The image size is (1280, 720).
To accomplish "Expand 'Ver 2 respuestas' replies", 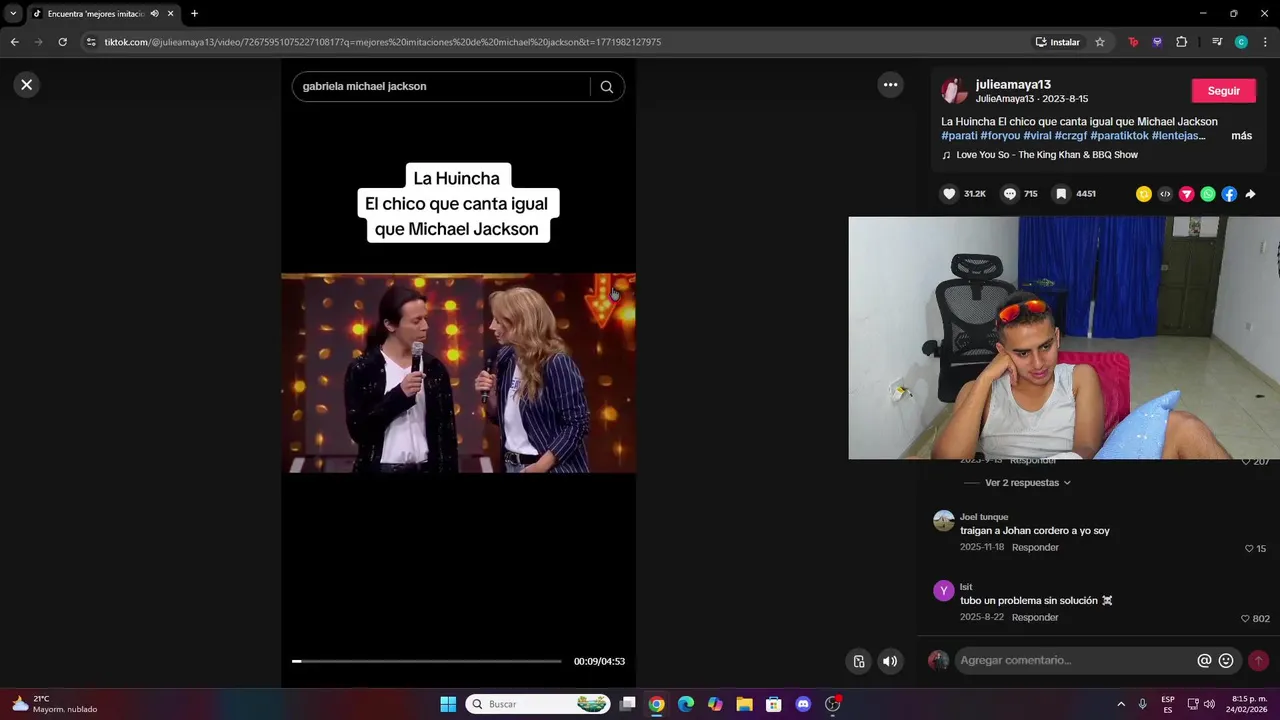I will click(1028, 483).
